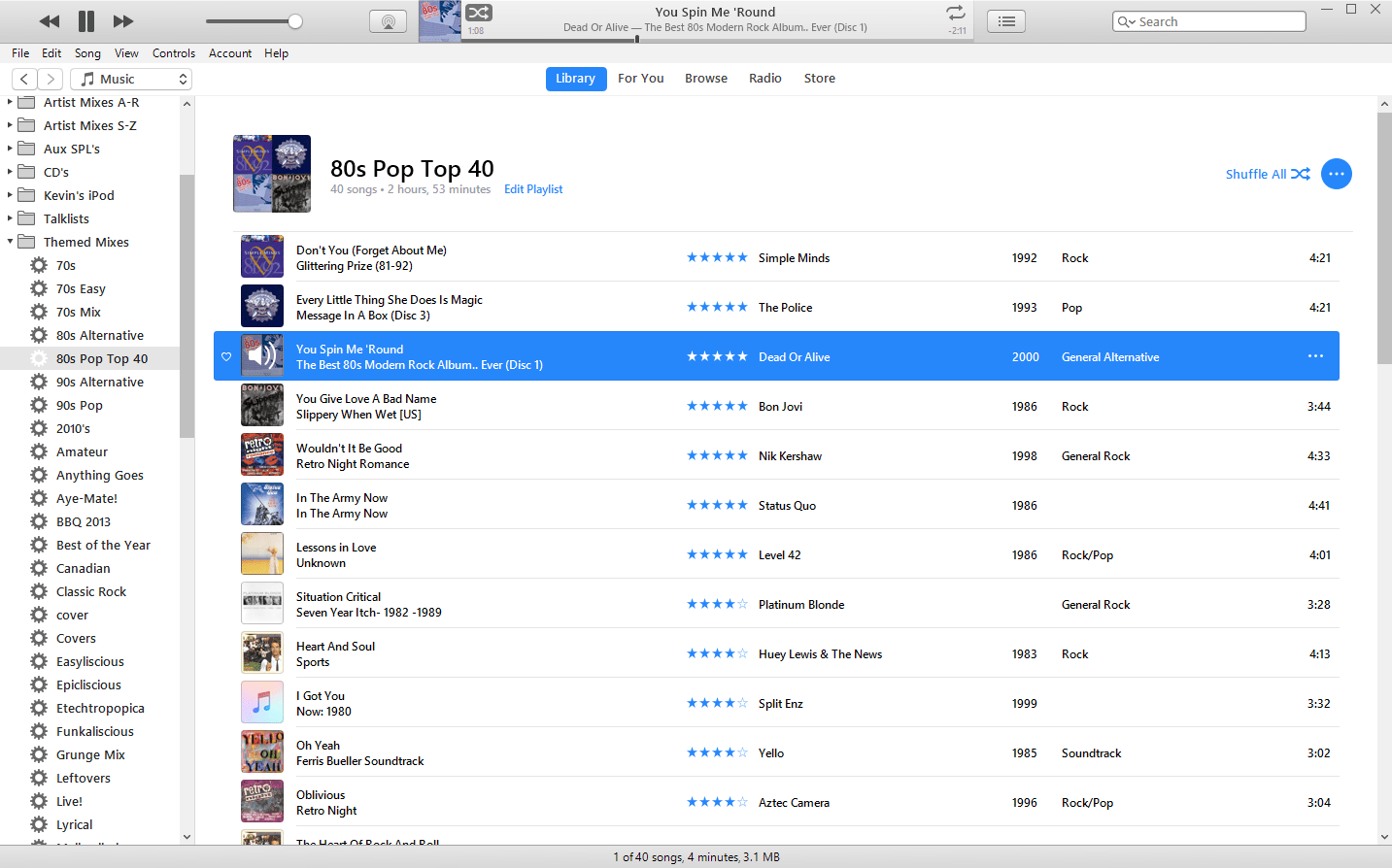Switch to the Store tab
1392x868 pixels.
(820, 79)
